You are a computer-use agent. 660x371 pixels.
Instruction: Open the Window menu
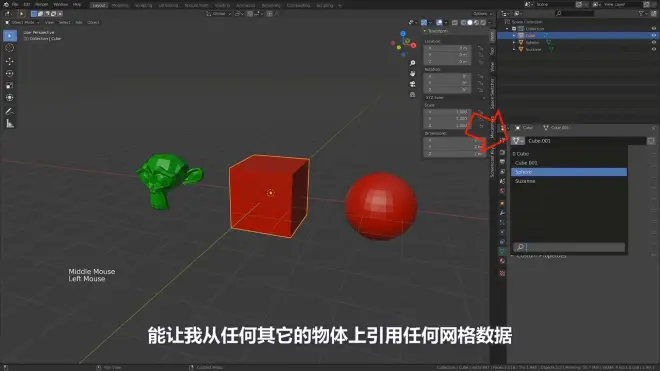point(61,5)
